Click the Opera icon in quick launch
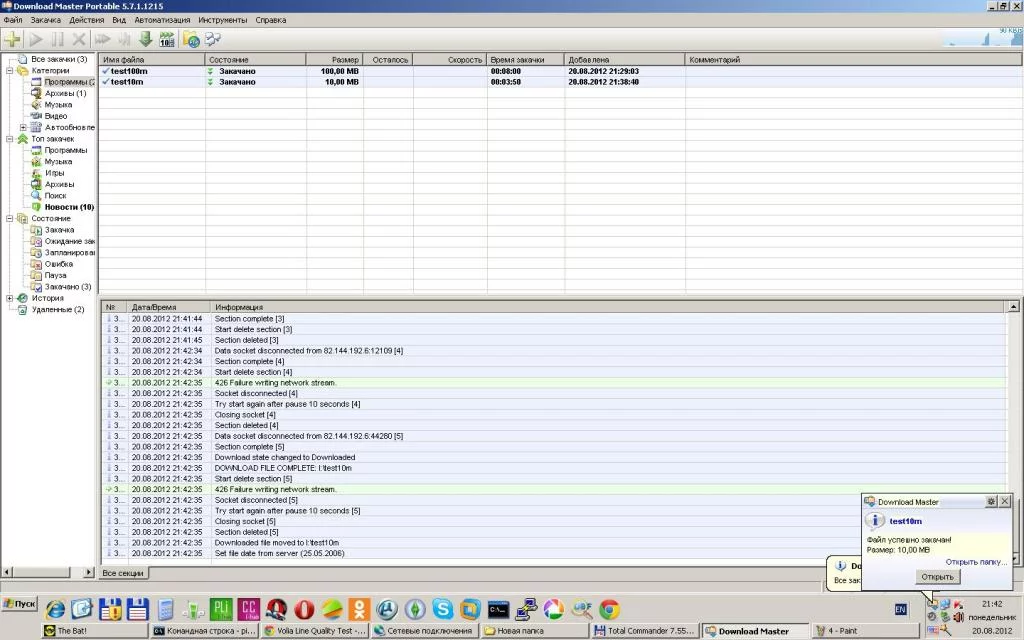Screen dimensions: 1024x640 (304, 609)
